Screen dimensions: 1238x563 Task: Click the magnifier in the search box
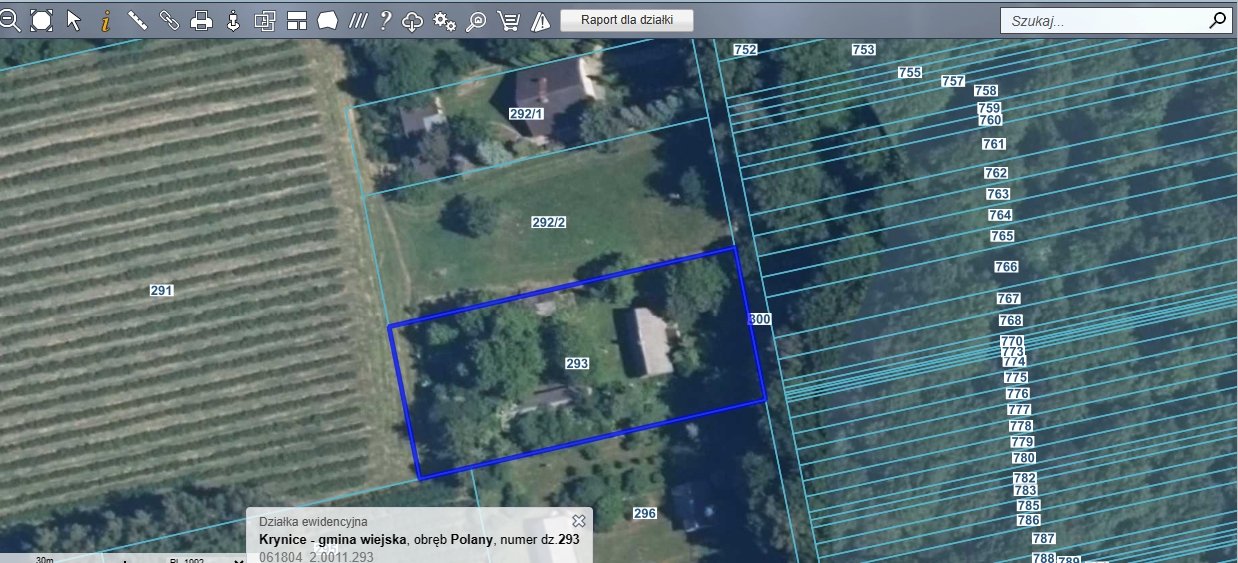(1217, 20)
